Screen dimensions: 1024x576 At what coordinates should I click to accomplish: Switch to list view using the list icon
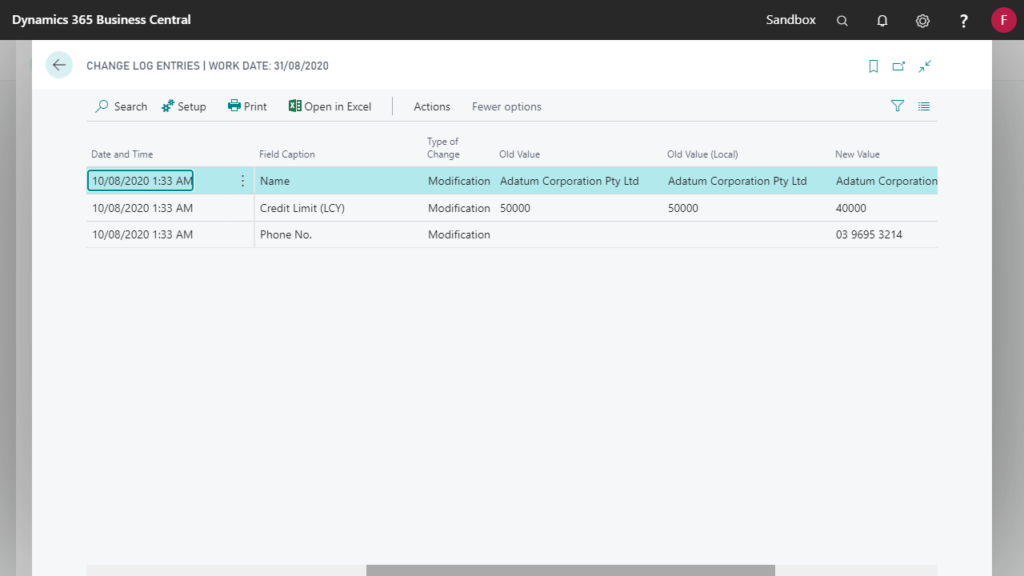click(923, 106)
